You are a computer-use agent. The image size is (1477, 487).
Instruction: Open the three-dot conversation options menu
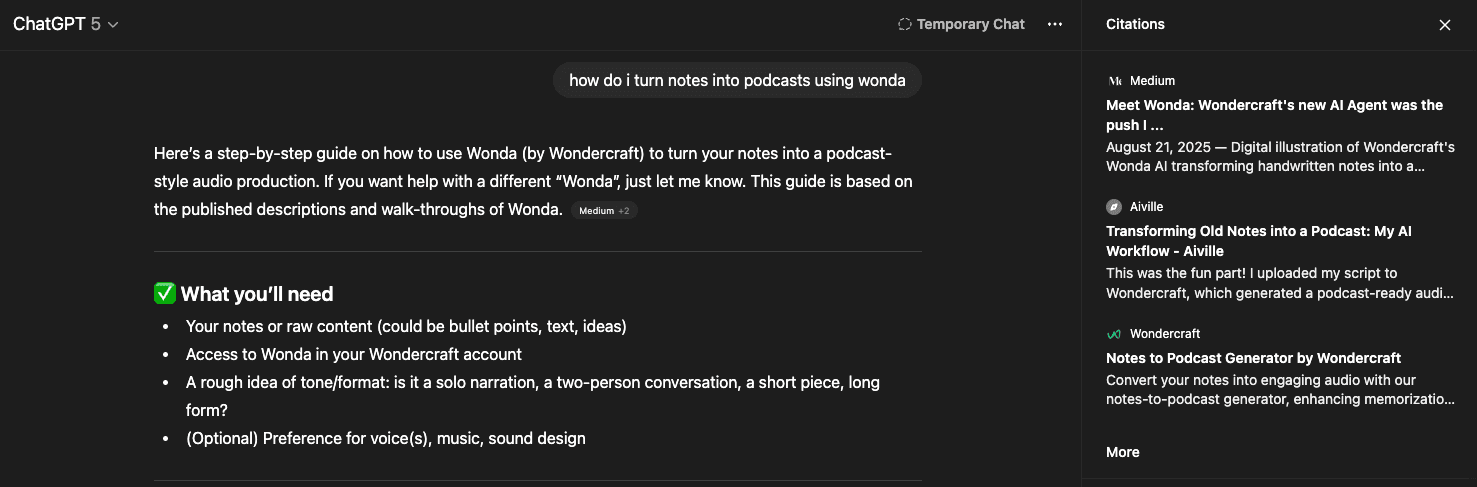[x=1055, y=24]
